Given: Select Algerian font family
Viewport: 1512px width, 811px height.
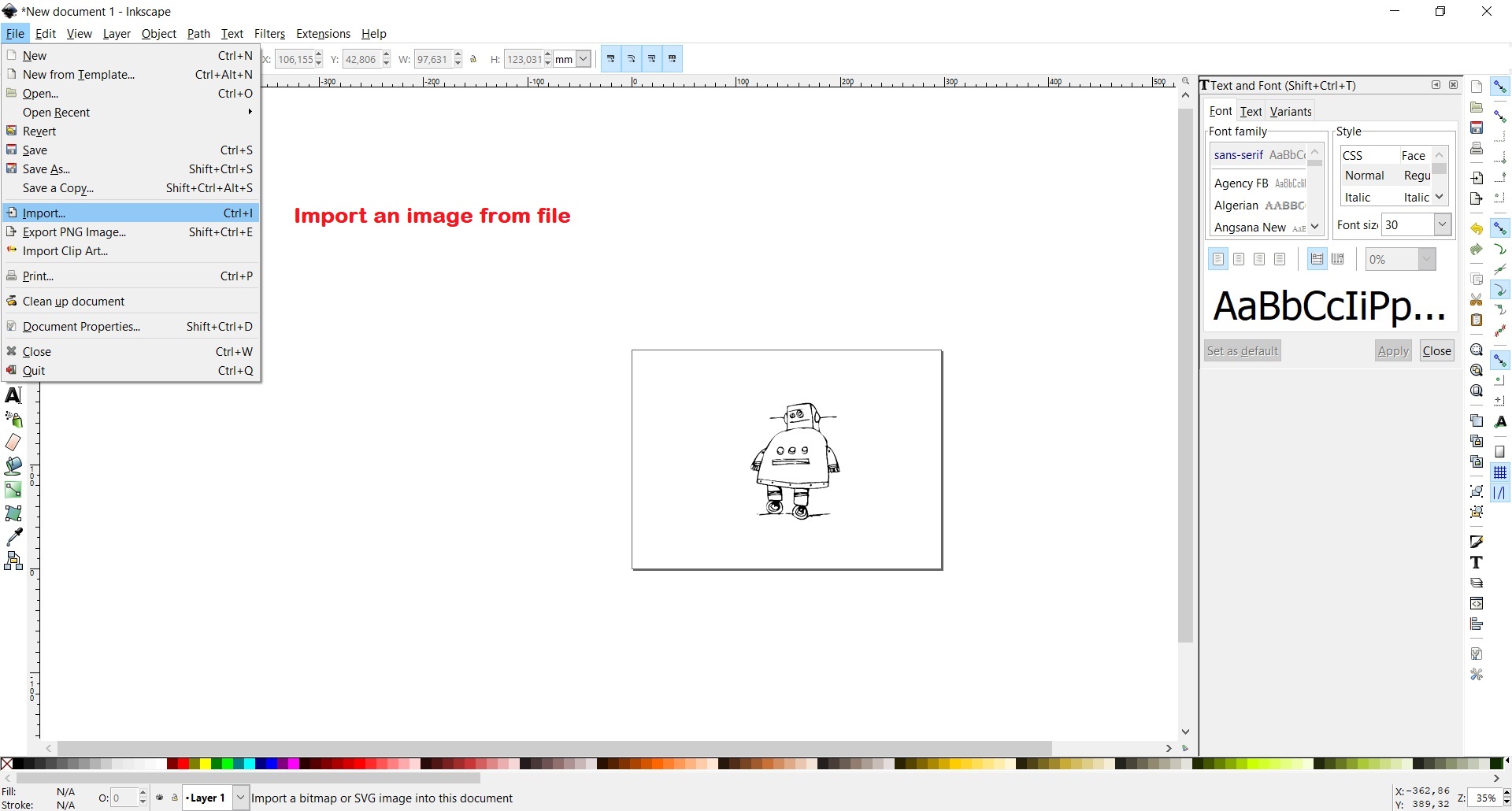Looking at the screenshot, I should tap(1260, 206).
